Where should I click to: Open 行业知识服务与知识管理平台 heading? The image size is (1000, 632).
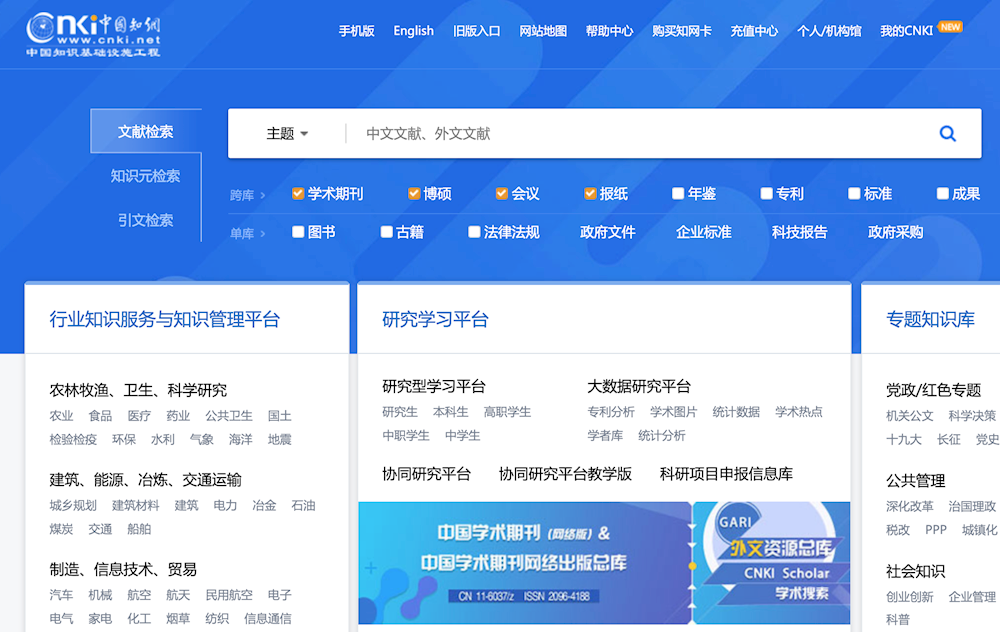(x=165, y=319)
